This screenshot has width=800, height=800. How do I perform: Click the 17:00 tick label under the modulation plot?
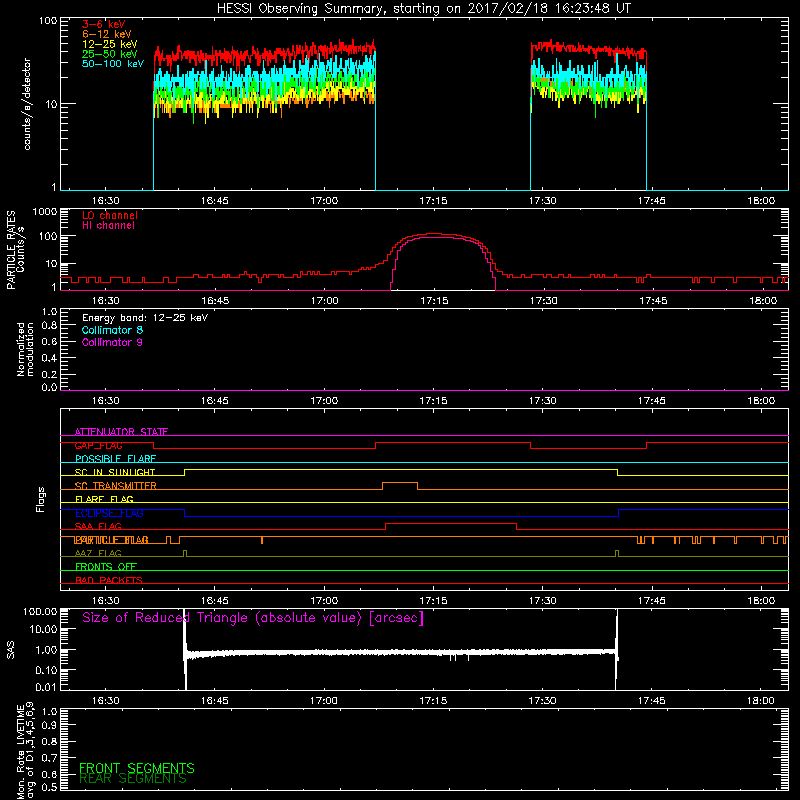pyautogui.click(x=324, y=401)
